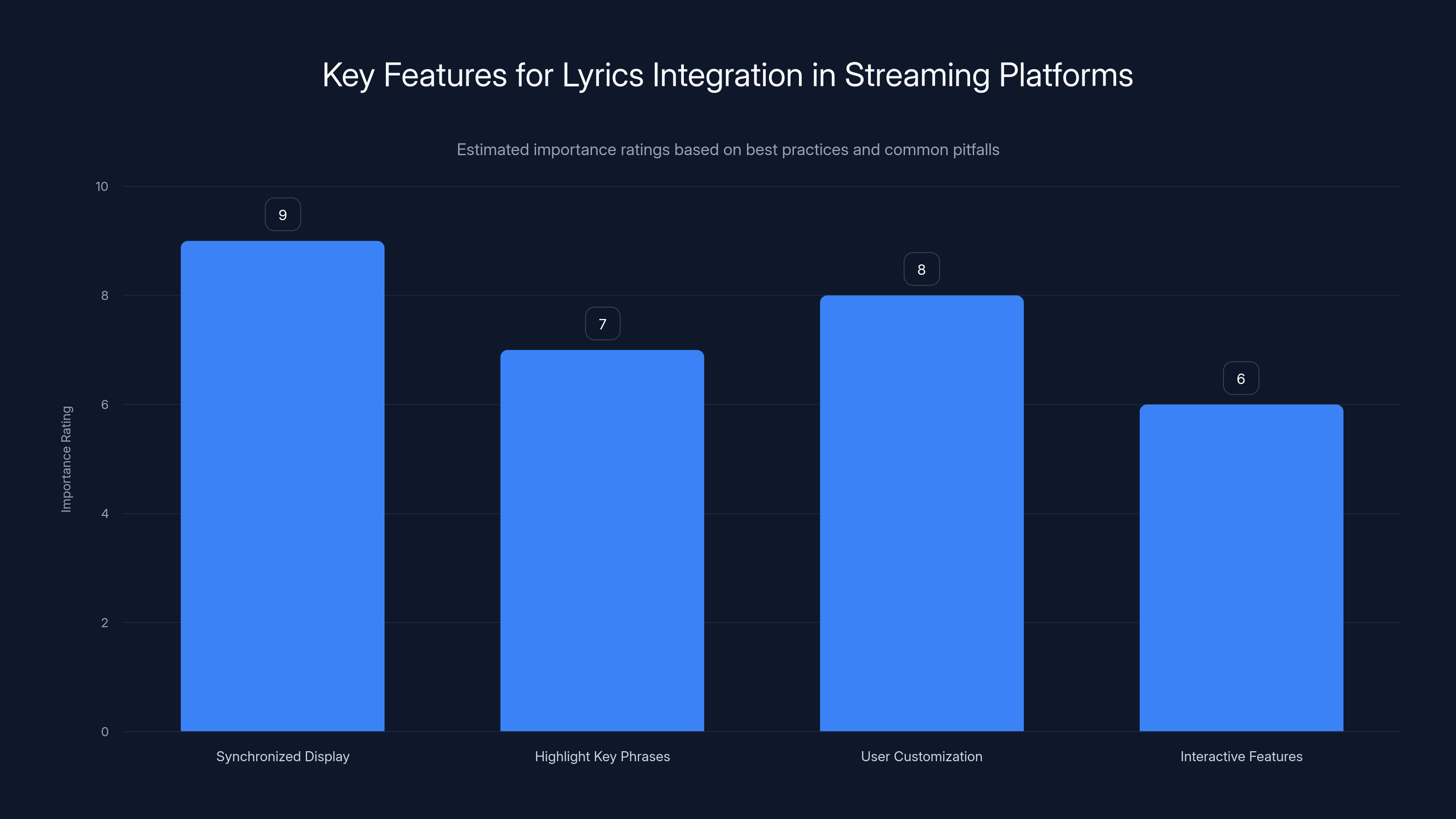Click the y-axis tick label 2
The height and width of the screenshot is (819, 1456).
point(105,623)
